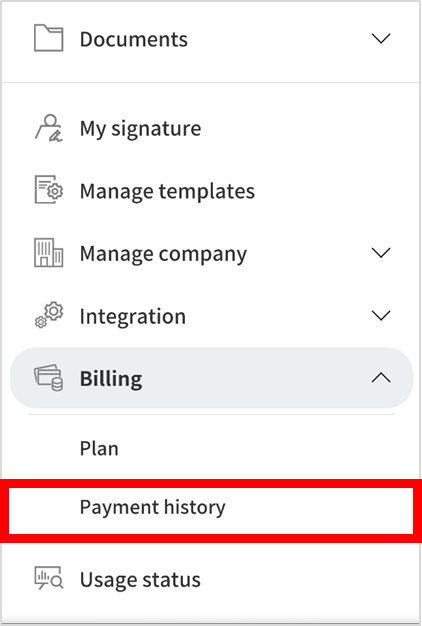Click the Manage company building icon

pyautogui.click(x=48, y=252)
